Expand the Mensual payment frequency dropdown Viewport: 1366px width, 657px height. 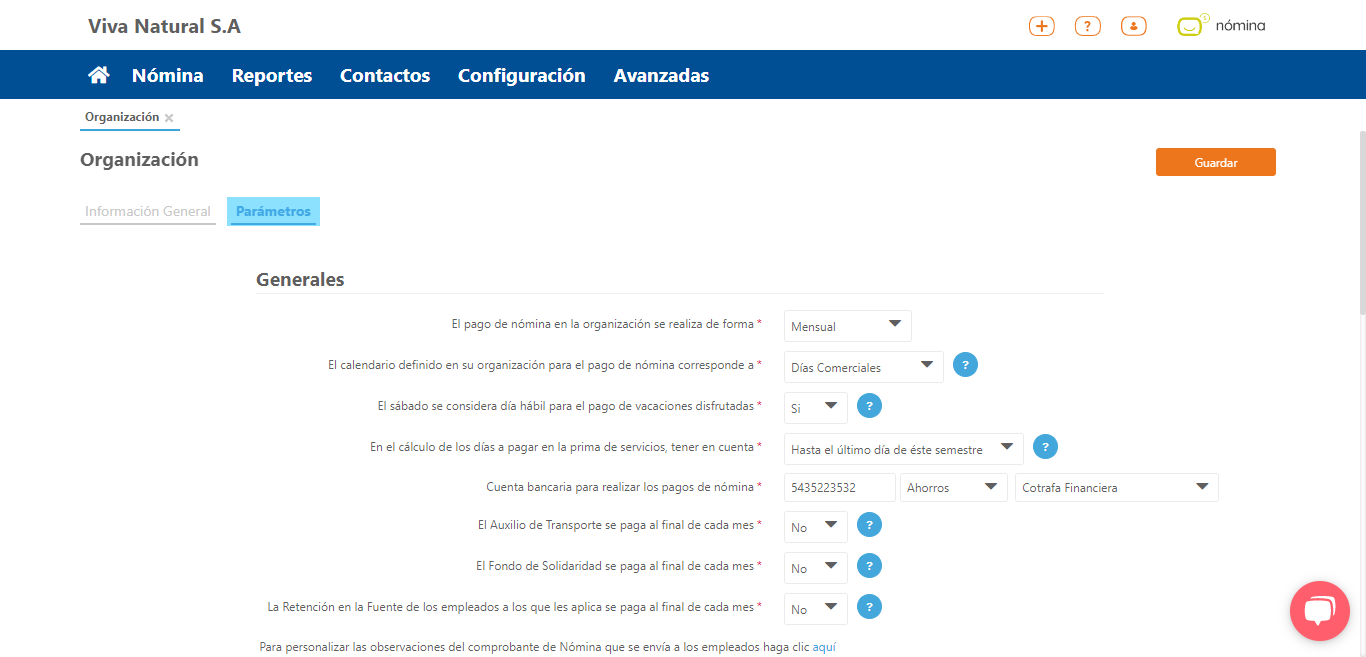[x=847, y=326]
